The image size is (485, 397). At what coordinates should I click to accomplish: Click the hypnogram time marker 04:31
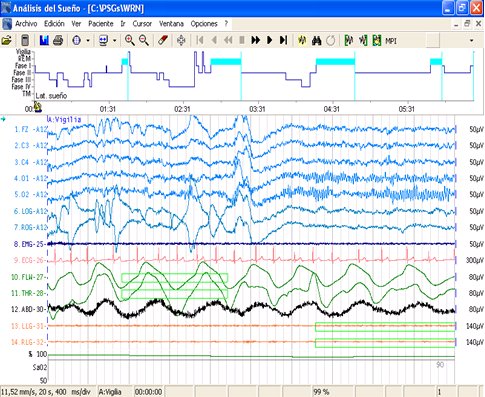(332, 109)
